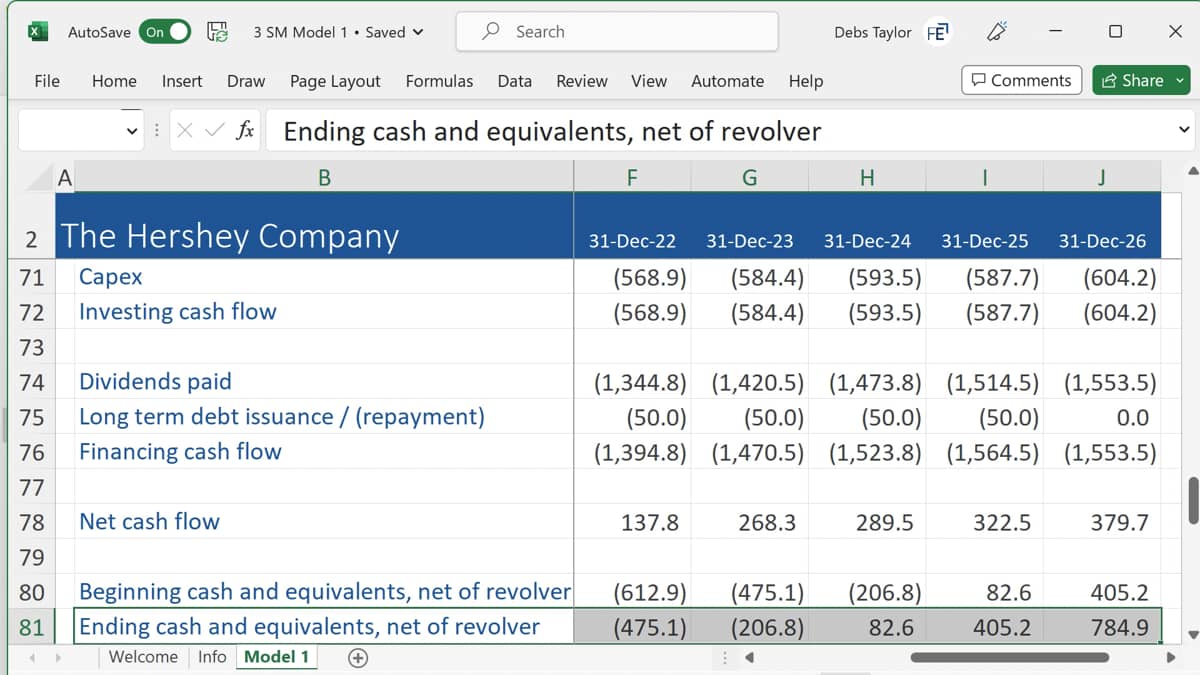The height and width of the screenshot is (675, 1200).
Task: Open the Info sheet tab
Action: [212, 657]
